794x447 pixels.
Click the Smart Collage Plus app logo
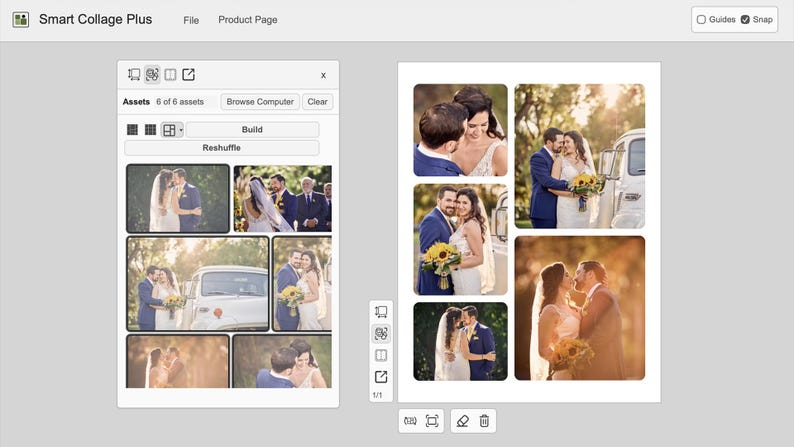[21, 20]
